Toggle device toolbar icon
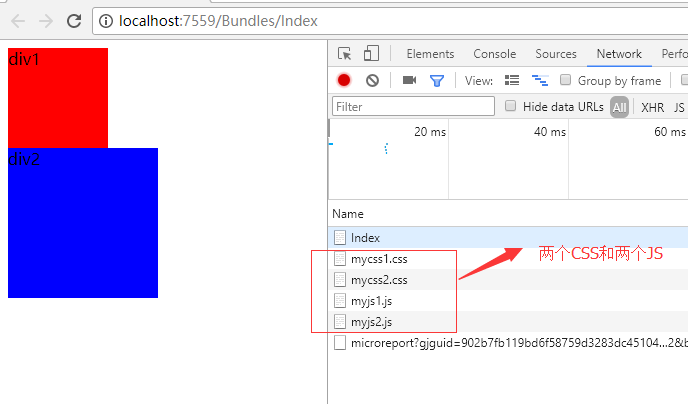 pyautogui.click(x=371, y=54)
